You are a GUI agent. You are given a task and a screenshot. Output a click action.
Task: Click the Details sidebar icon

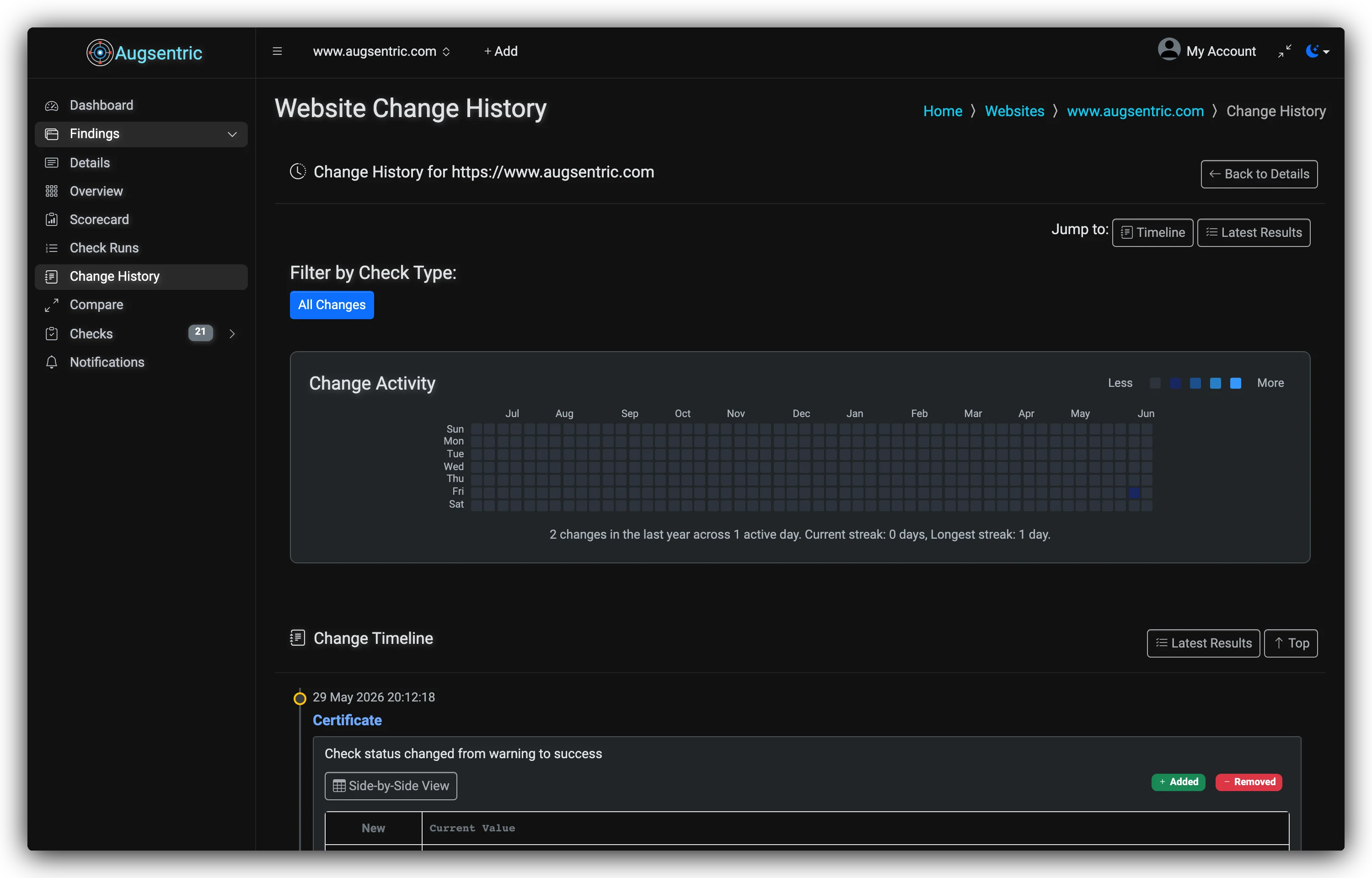(52, 163)
